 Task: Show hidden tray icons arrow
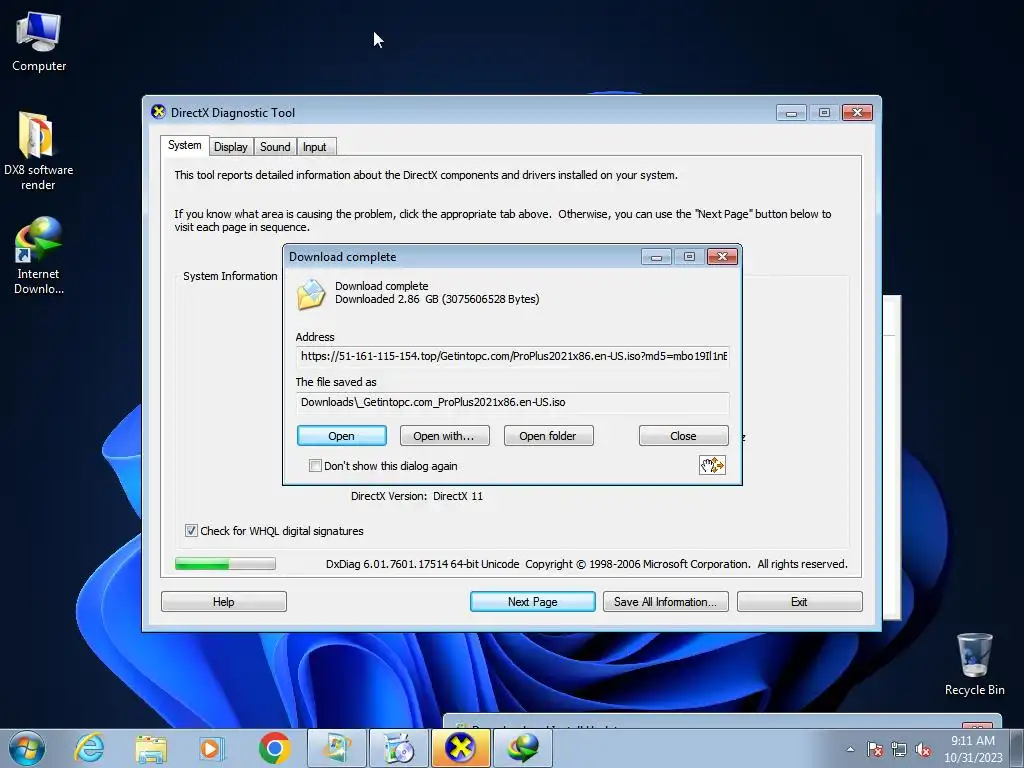tap(850, 749)
